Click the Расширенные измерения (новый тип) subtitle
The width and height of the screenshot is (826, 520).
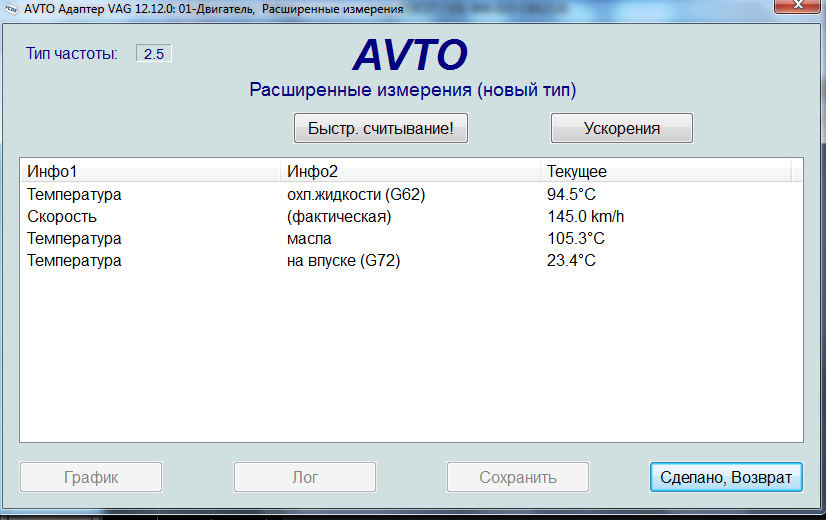(412, 90)
